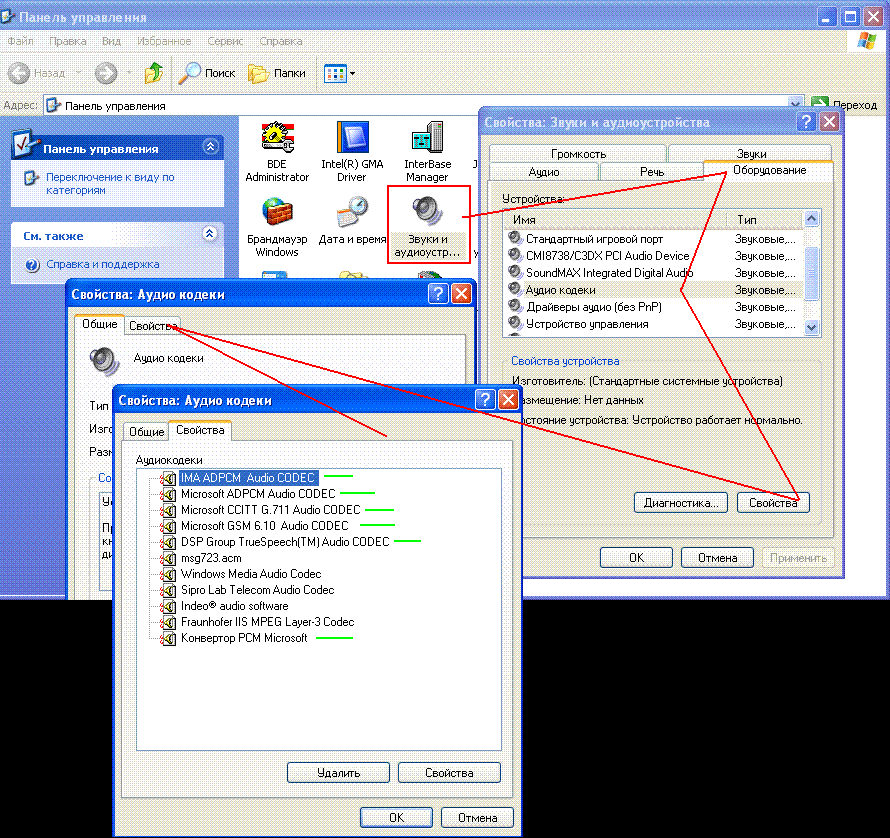
Task: Switch to the Громкость tab
Action: (578, 153)
